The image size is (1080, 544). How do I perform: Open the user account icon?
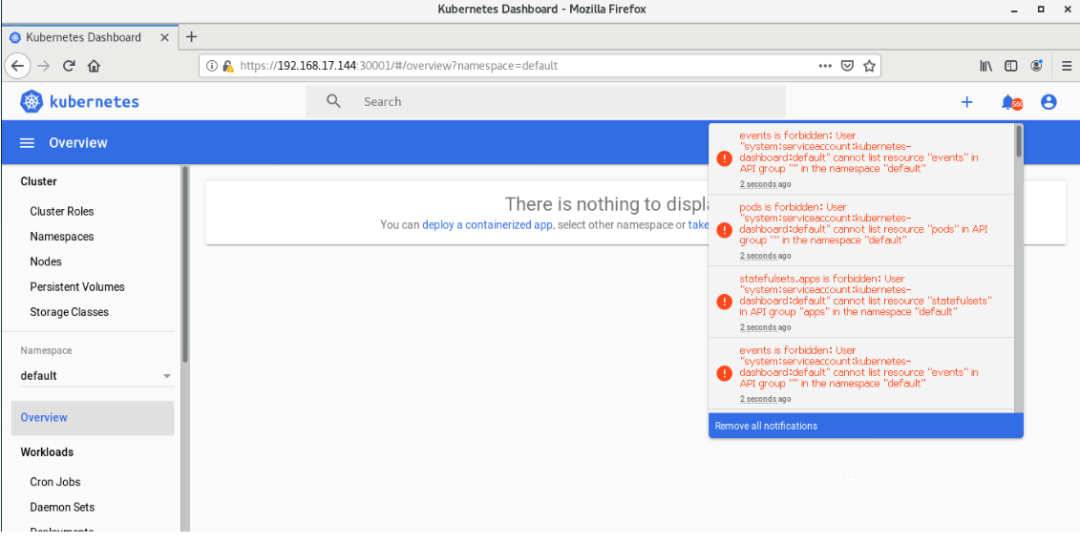coord(1048,102)
